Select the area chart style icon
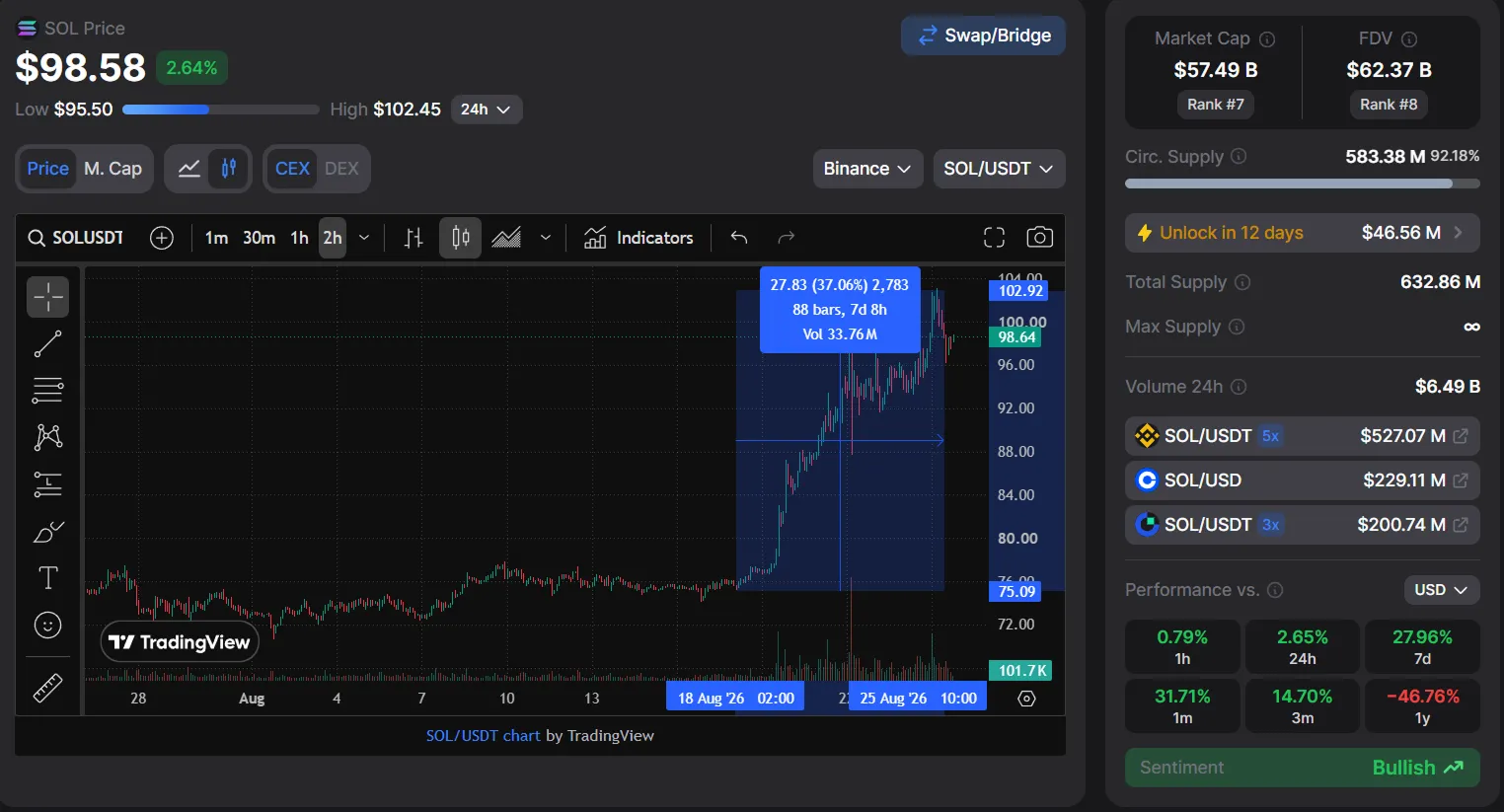 506,238
